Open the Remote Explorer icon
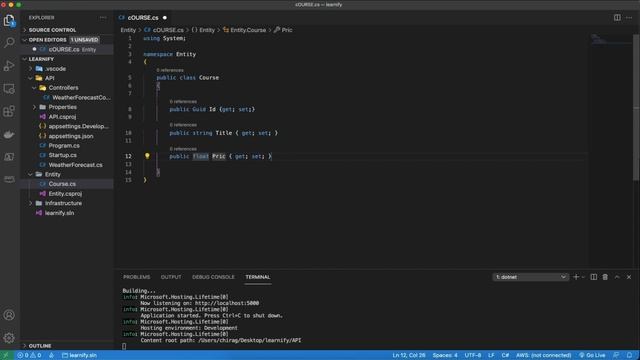Screen dimensions: 640x360 click(x=9, y=89)
